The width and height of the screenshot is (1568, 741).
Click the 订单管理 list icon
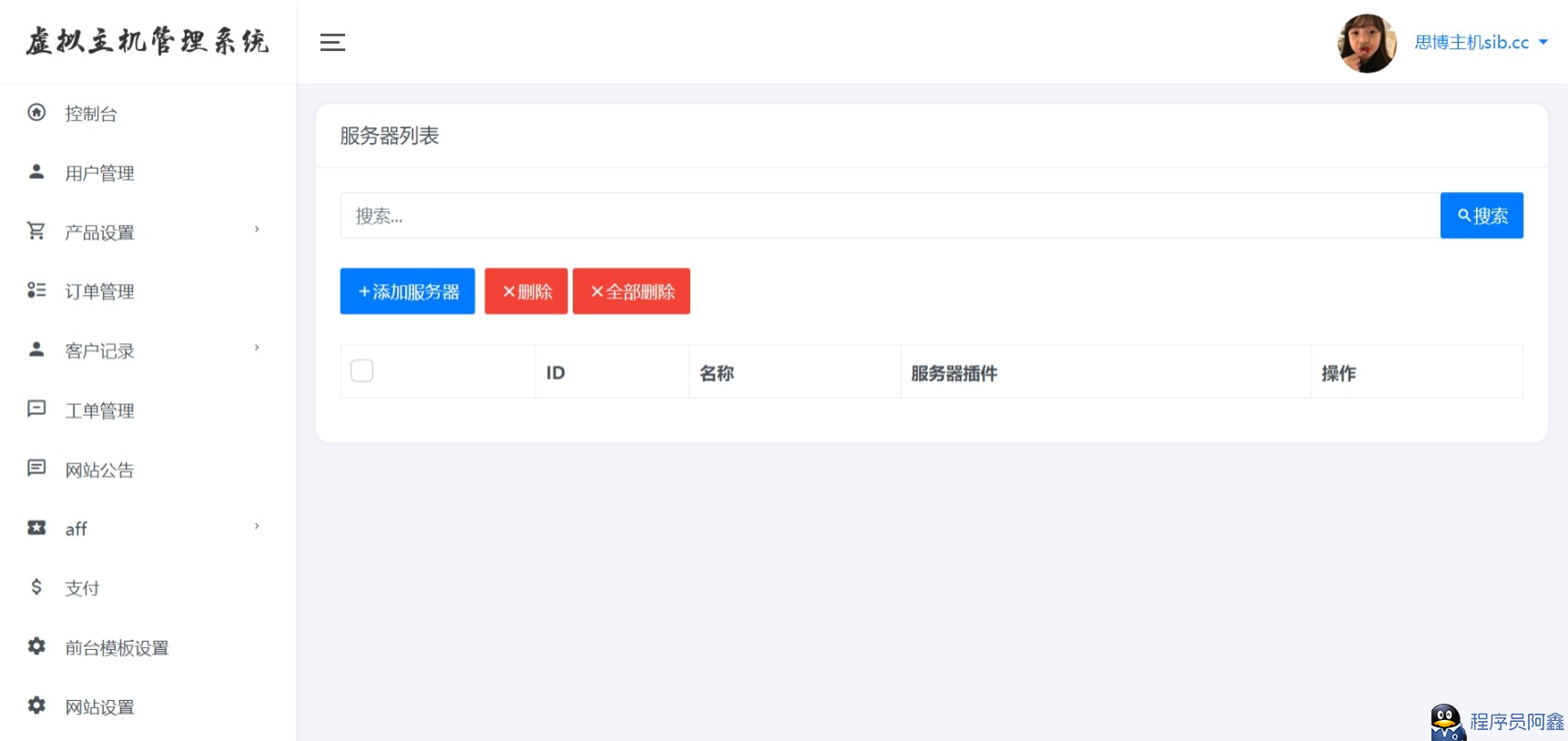coord(36,290)
